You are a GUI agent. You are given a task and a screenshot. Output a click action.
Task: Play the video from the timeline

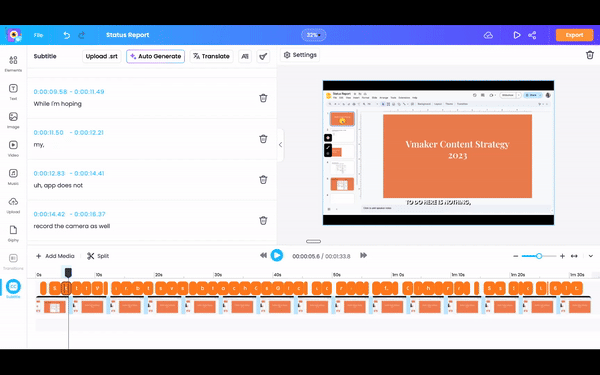tap(277, 255)
